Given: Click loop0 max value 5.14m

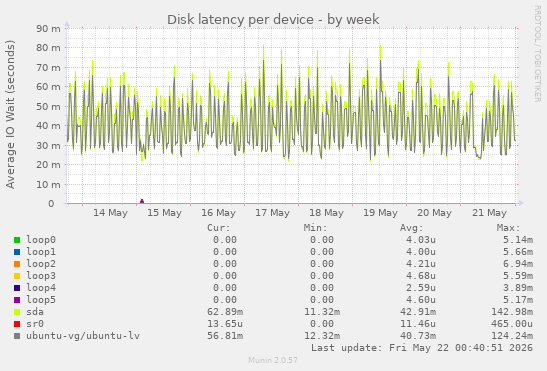Looking at the screenshot, I should pyautogui.click(x=518, y=240).
